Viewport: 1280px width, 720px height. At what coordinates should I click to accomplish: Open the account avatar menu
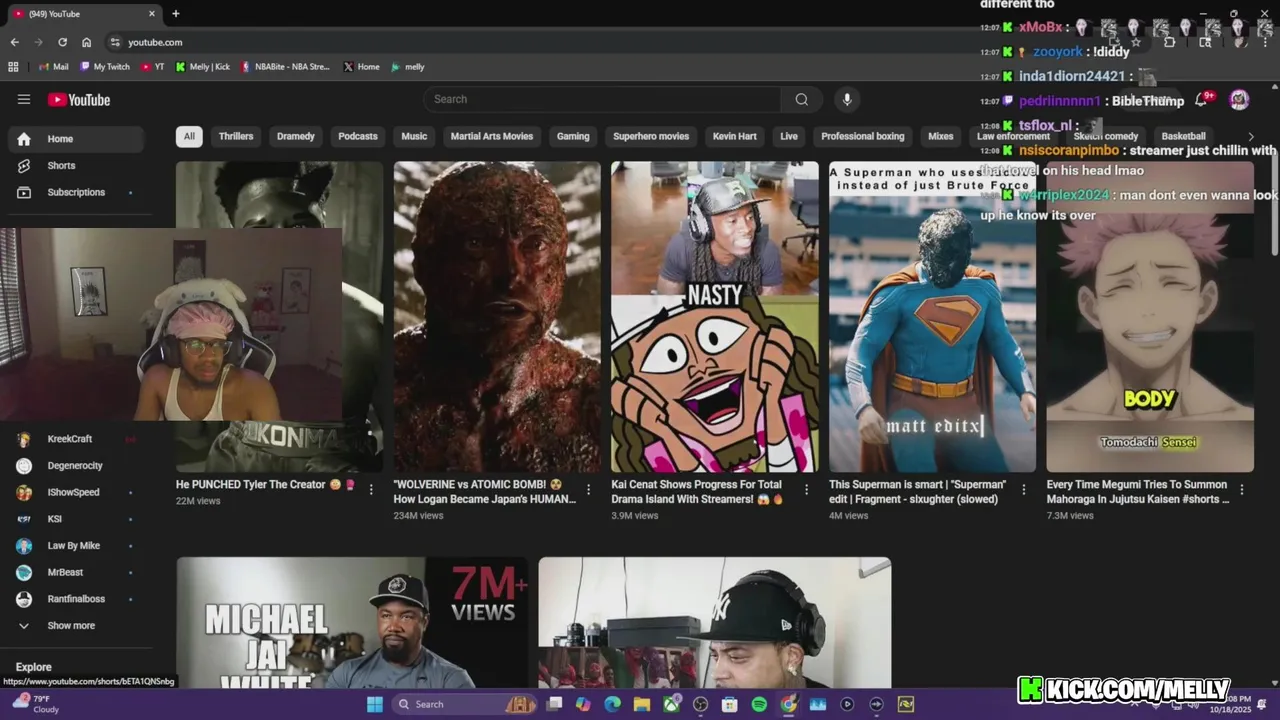pos(1239,99)
